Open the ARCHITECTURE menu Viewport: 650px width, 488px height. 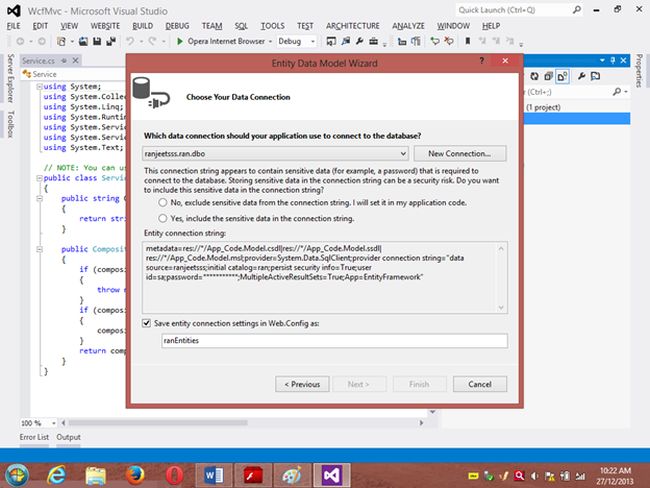click(x=352, y=26)
